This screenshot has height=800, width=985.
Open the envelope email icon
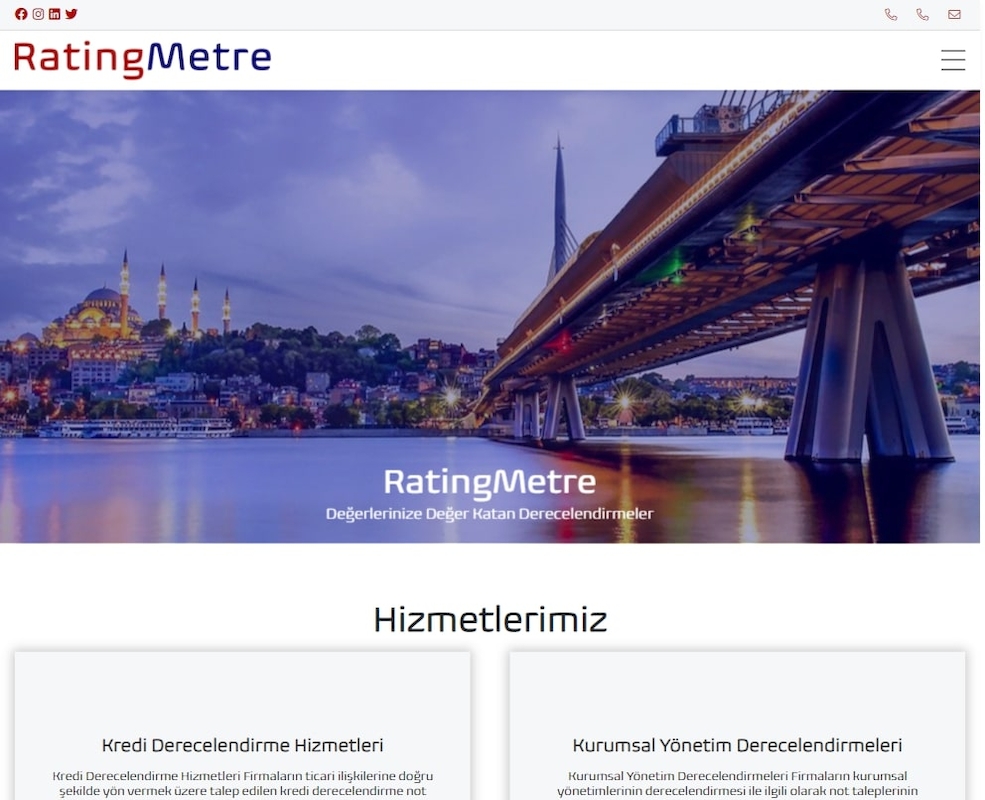click(x=954, y=14)
